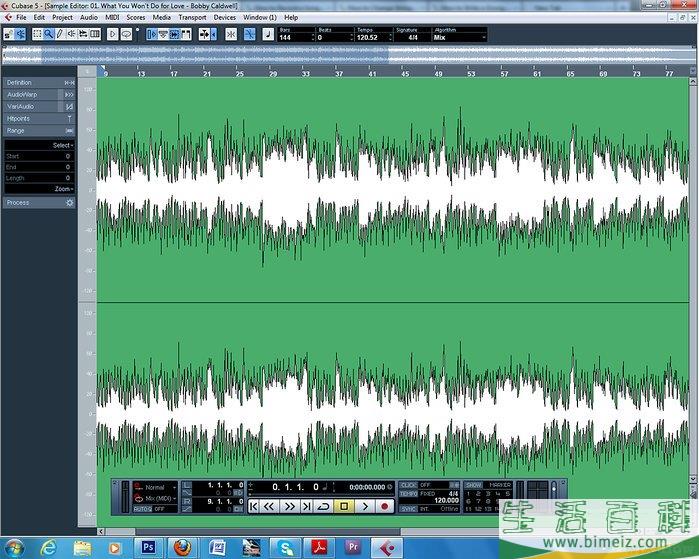The height and width of the screenshot is (559, 699).
Task: Open Skype from the taskbar
Action: point(286,547)
